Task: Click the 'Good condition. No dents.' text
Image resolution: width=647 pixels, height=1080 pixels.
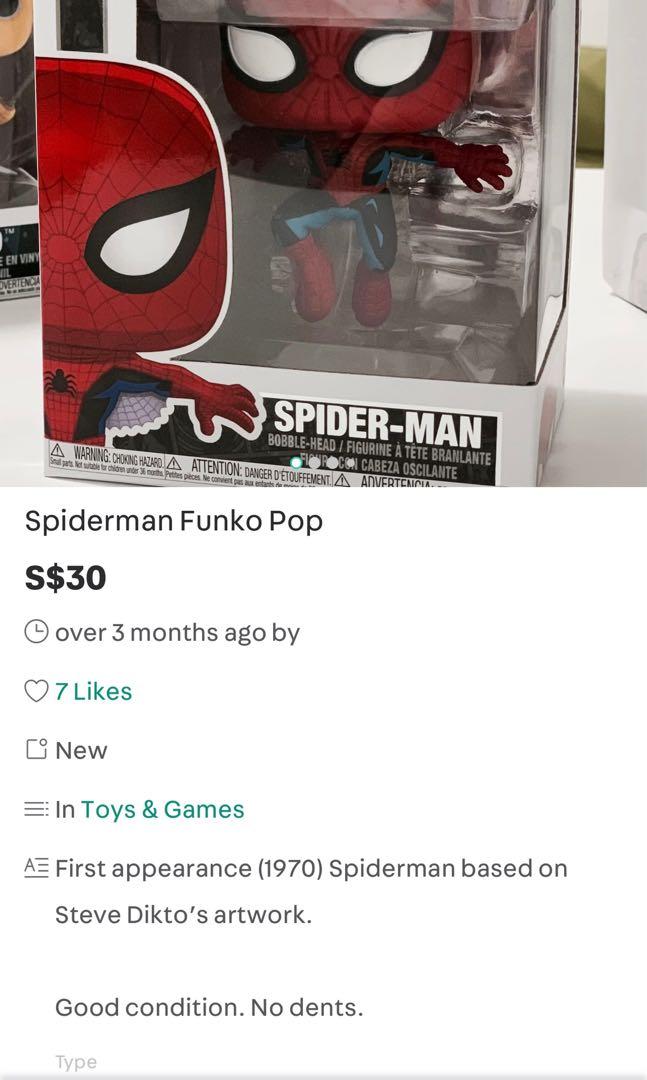Action: pos(209,1008)
